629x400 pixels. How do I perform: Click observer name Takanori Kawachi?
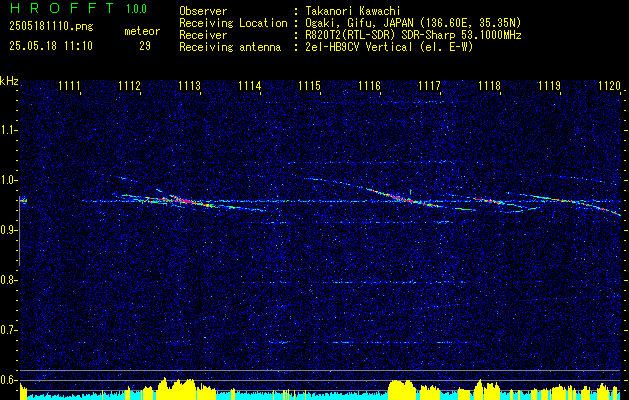pos(353,11)
